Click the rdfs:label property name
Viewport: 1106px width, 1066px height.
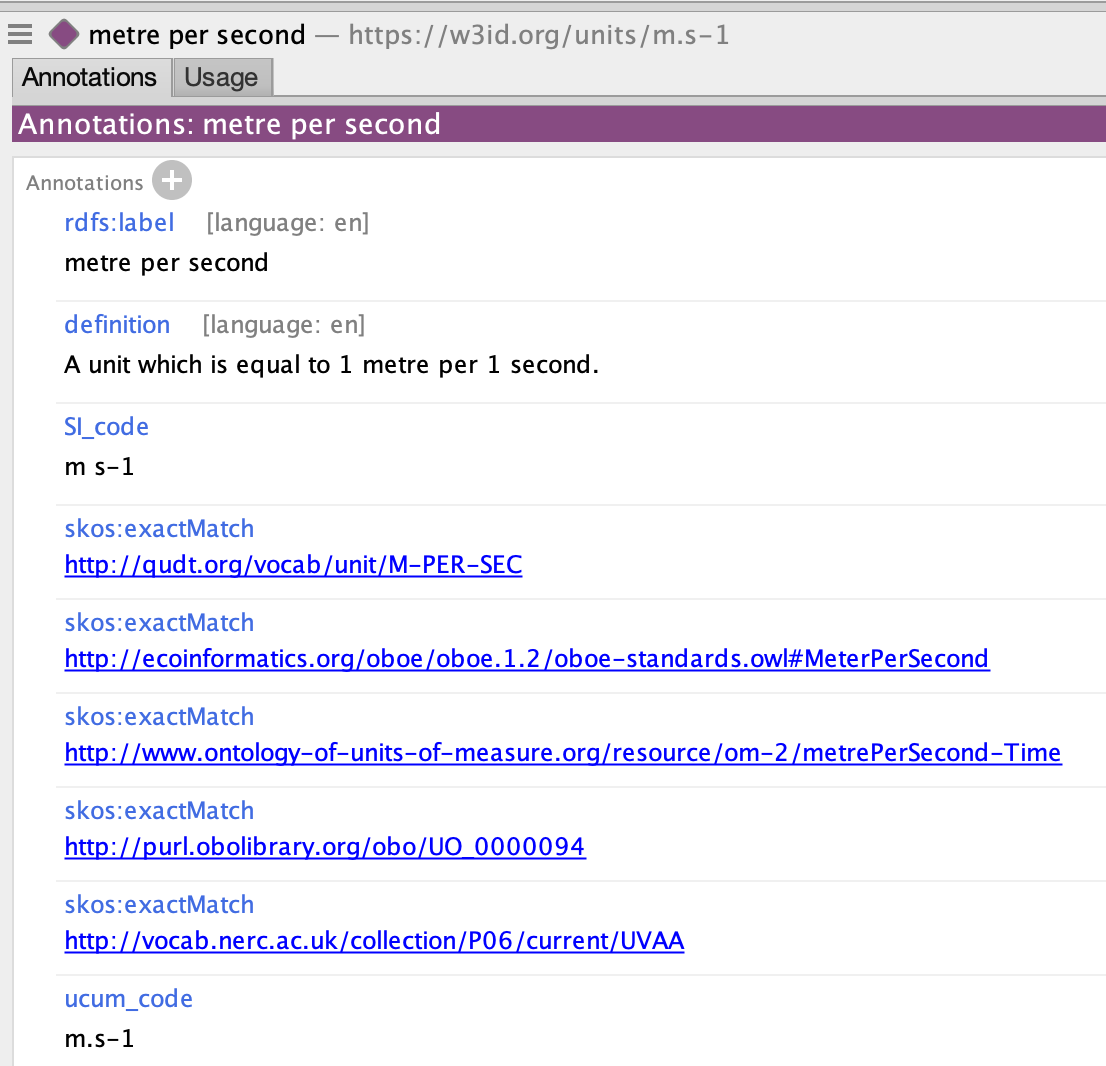pos(119,222)
